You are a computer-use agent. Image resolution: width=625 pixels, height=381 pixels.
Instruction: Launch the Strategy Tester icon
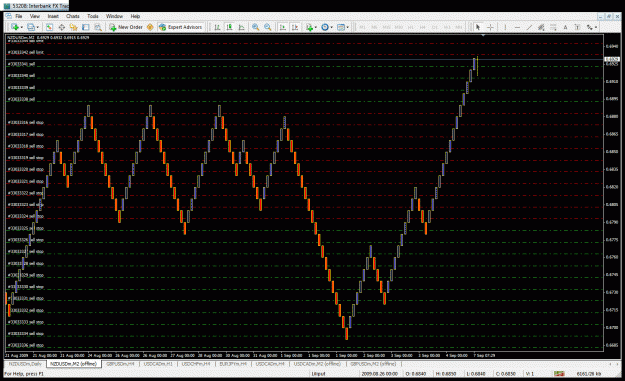tap(98, 27)
